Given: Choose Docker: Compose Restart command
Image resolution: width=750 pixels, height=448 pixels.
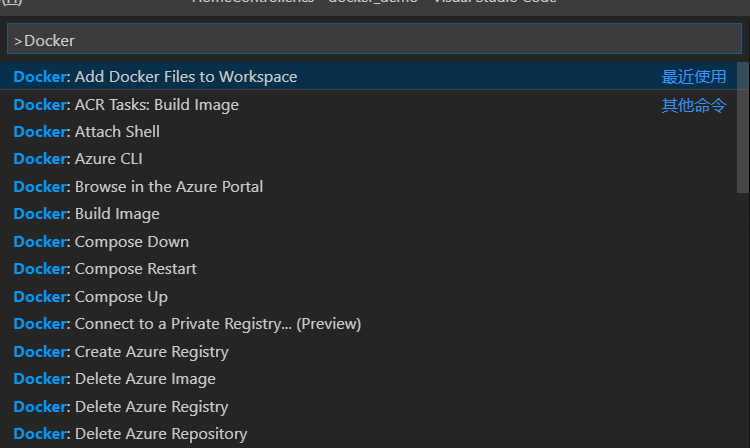Looking at the screenshot, I should pyautogui.click(x=368, y=269).
